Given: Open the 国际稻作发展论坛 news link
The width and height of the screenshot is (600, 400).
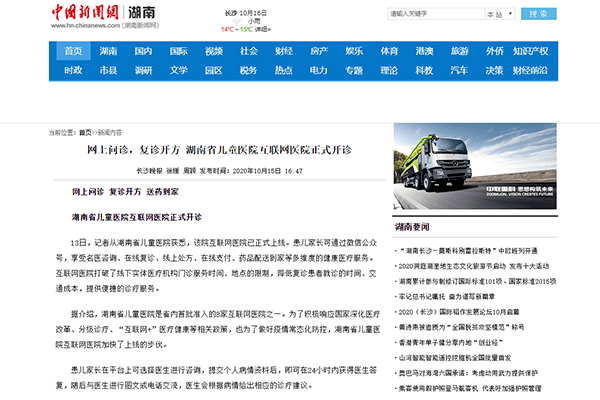Looking at the screenshot, I should coord(459,312).
